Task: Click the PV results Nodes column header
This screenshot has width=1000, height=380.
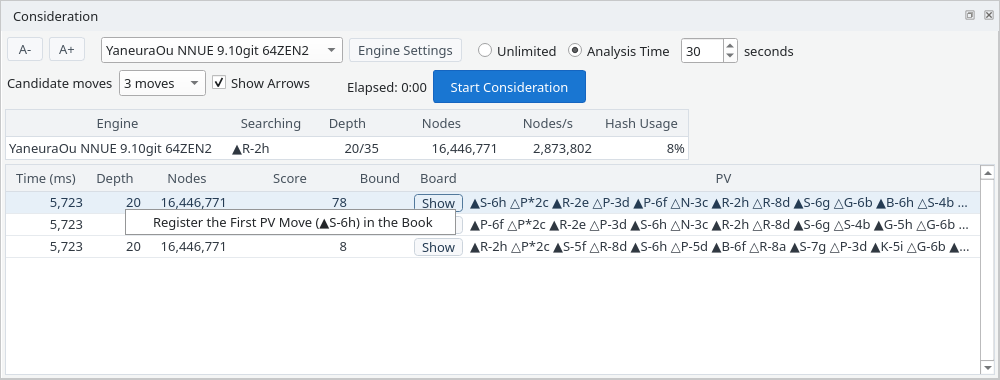Action: (186, 179)
